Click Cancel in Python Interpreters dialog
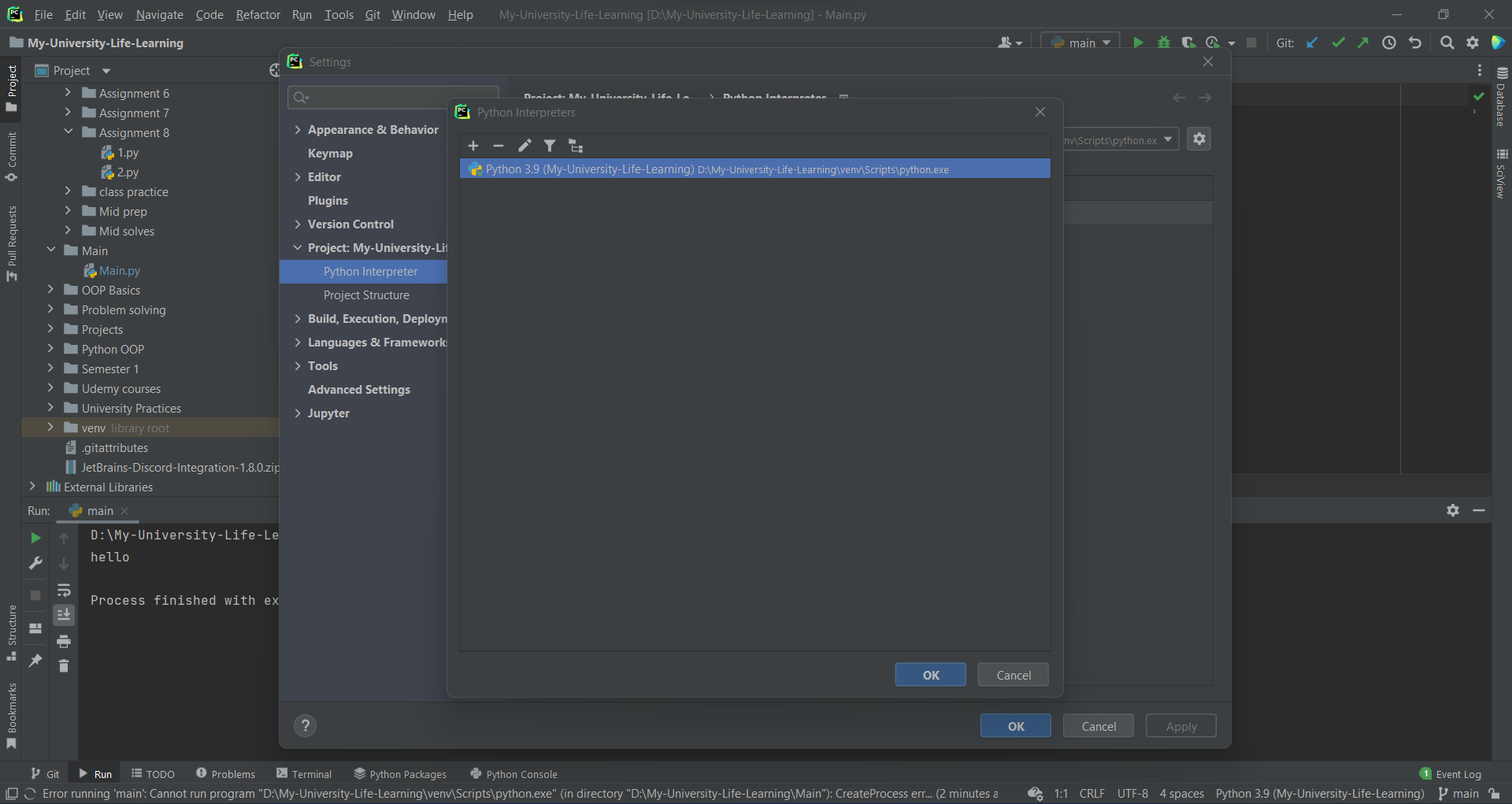This screenshot has width=1512, height=804. (1014, 675)
